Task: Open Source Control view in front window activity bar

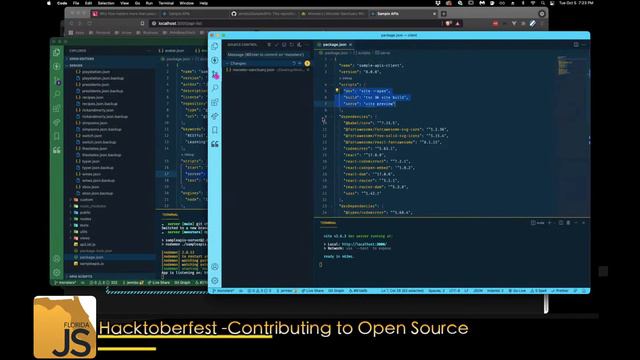Action: coord(215,74)
